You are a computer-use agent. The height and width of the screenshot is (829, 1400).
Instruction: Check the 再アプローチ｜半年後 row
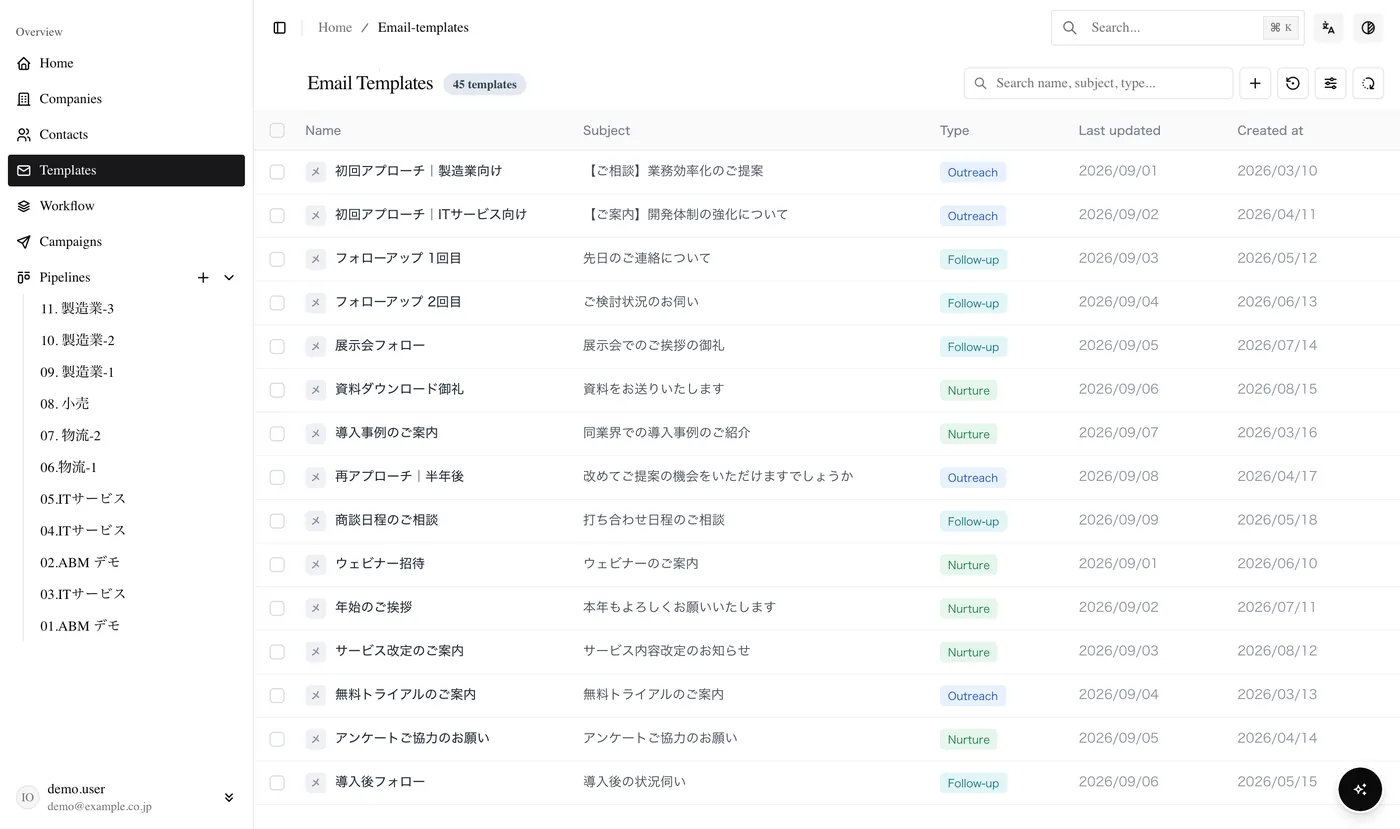tap(277, 477)
